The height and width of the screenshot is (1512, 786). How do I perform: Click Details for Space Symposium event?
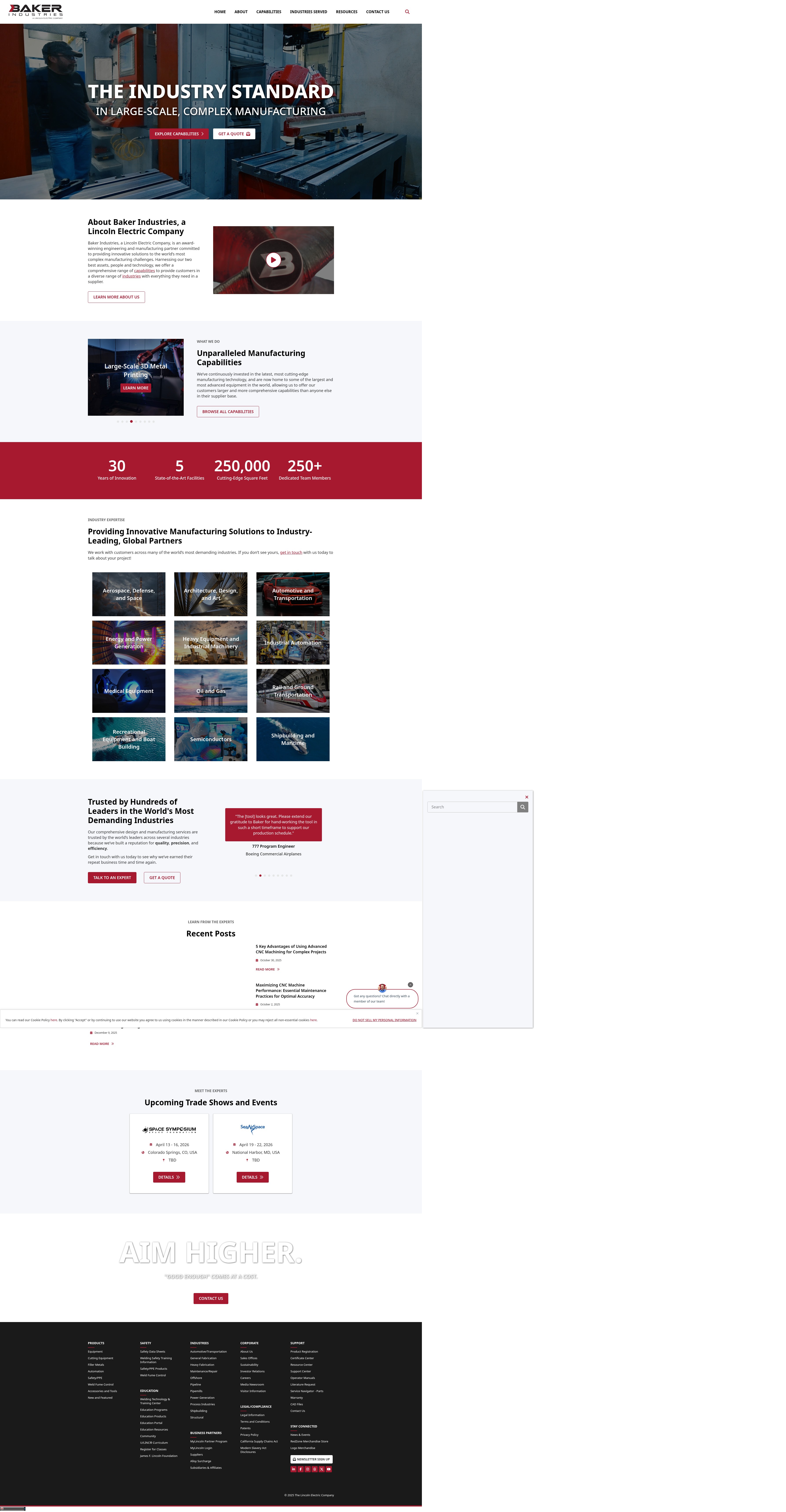click(x=169, y=1177)
